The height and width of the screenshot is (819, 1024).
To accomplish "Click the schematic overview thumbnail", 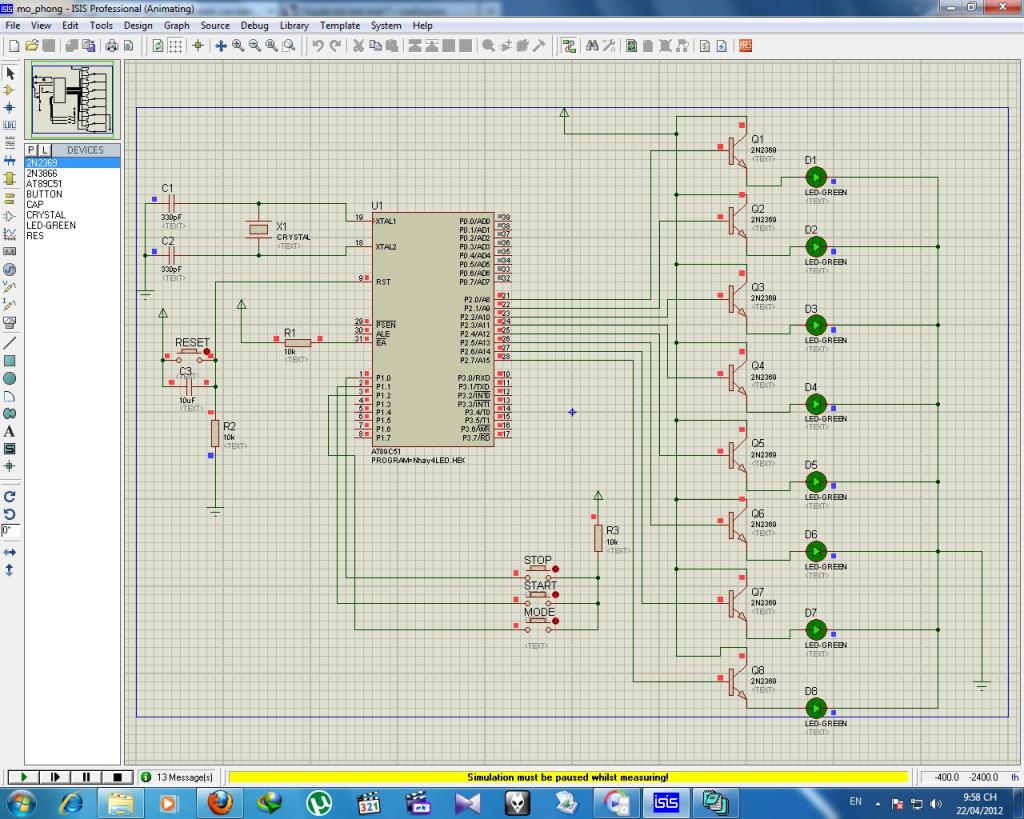I will 72,100.
